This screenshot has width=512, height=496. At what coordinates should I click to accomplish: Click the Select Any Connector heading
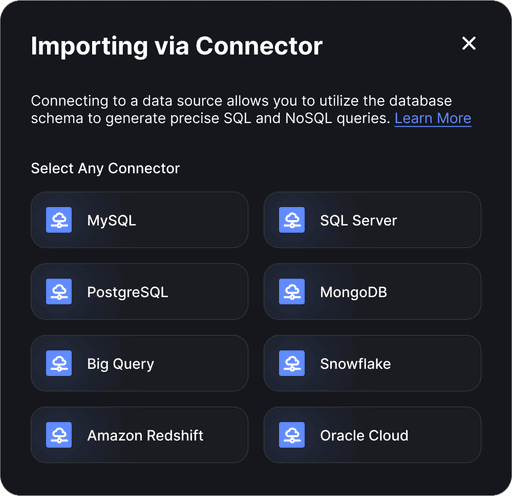[105, 169]
